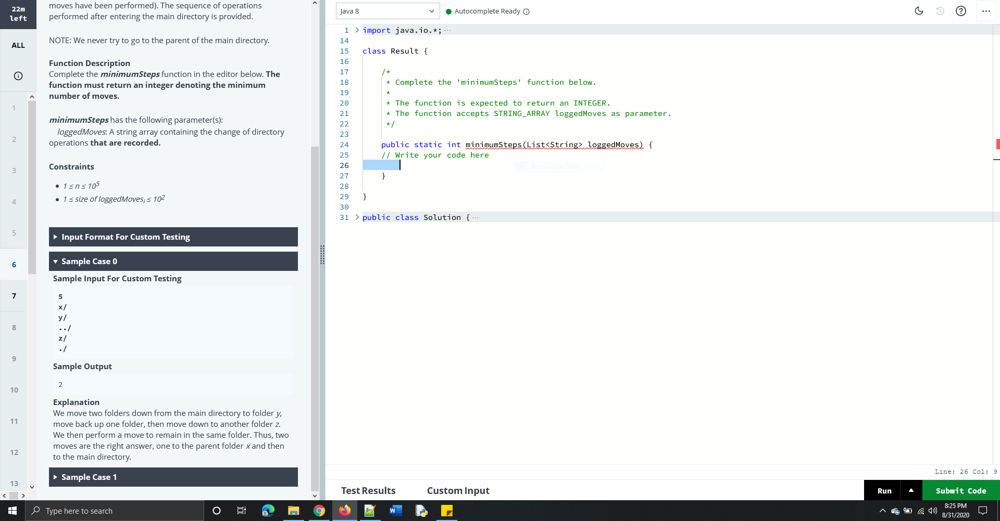The image size is (1000, 521).
Task: Click the description scroll-up arrow
Action: (314, 4)
